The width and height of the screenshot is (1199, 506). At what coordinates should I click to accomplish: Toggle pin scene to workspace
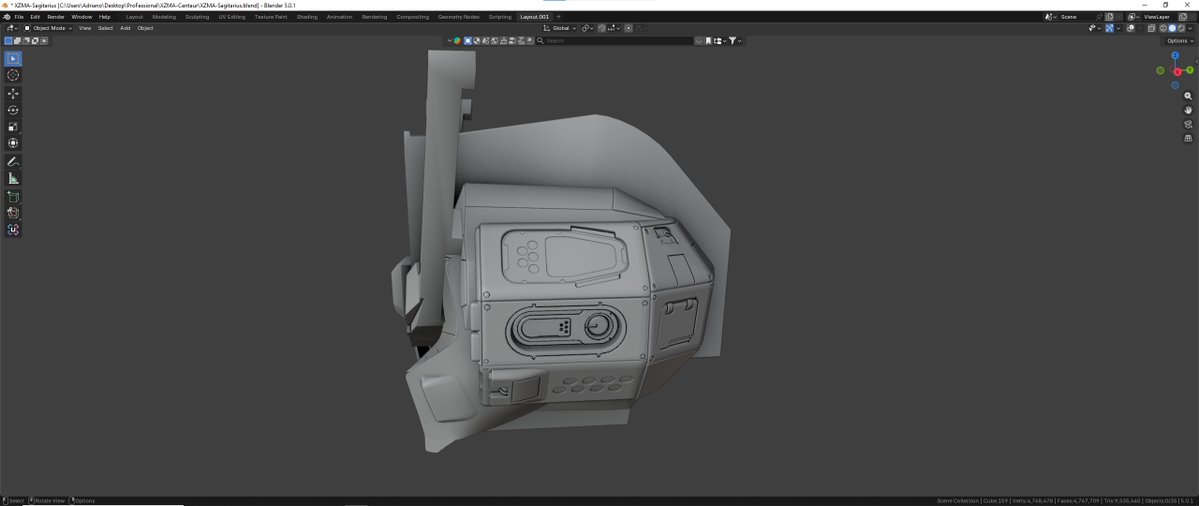1099,17
